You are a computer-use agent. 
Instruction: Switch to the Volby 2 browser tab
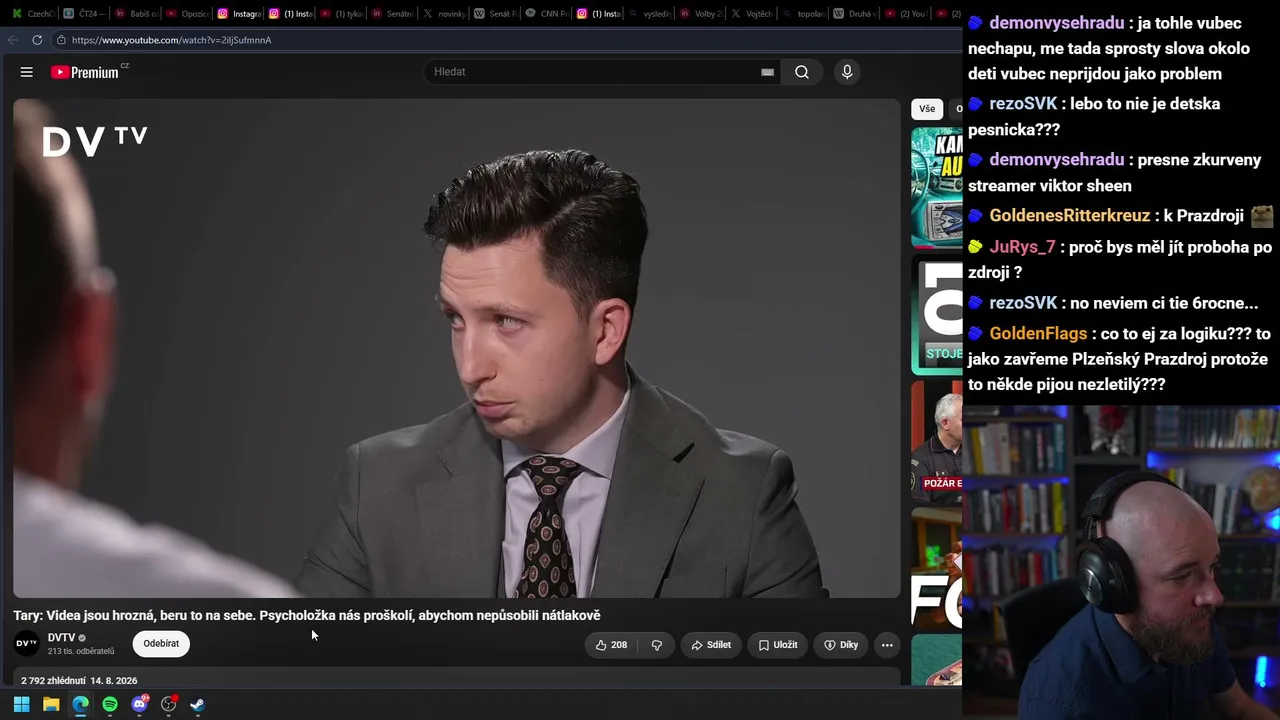pos(701,14)
